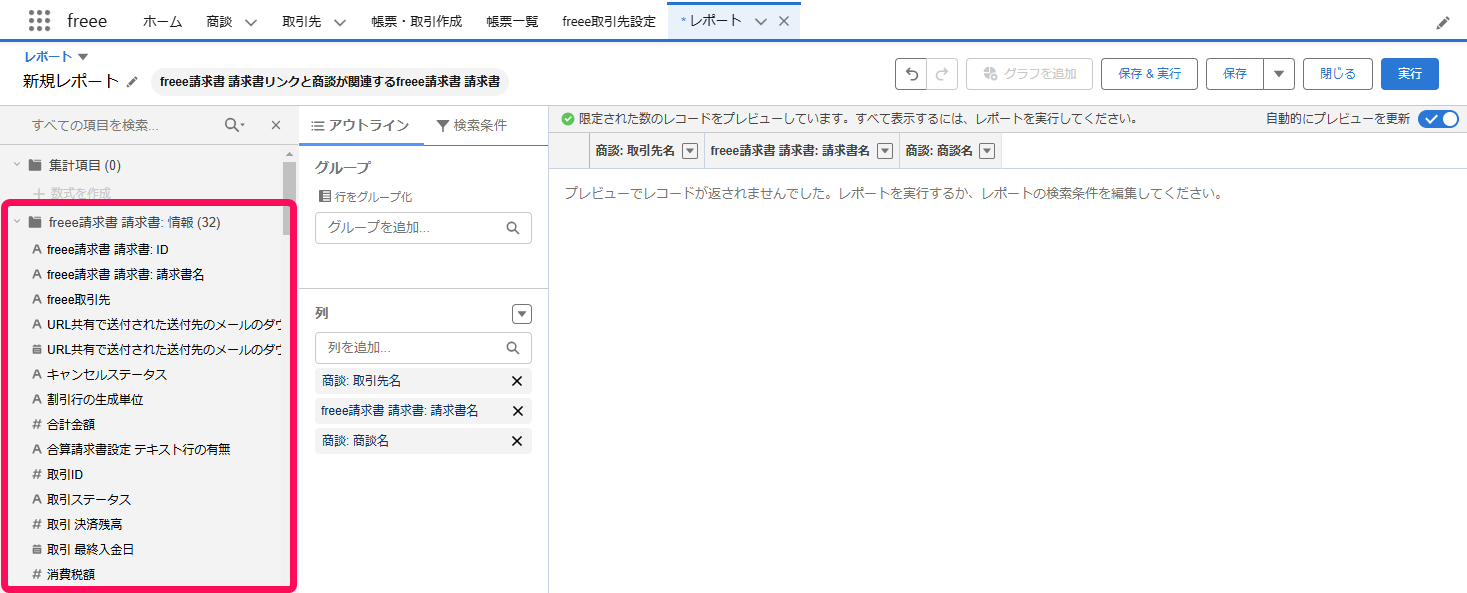Open 商談: 取引先名 column header menu

(689, 151)
